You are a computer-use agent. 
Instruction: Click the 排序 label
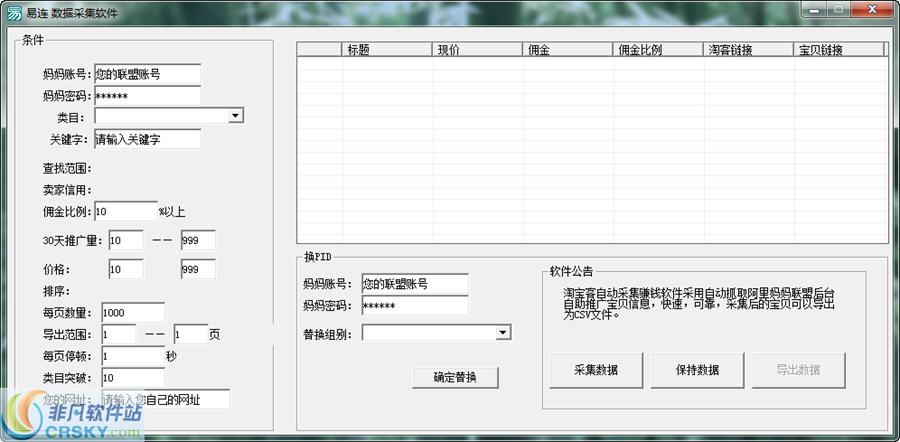pos(56,291)
